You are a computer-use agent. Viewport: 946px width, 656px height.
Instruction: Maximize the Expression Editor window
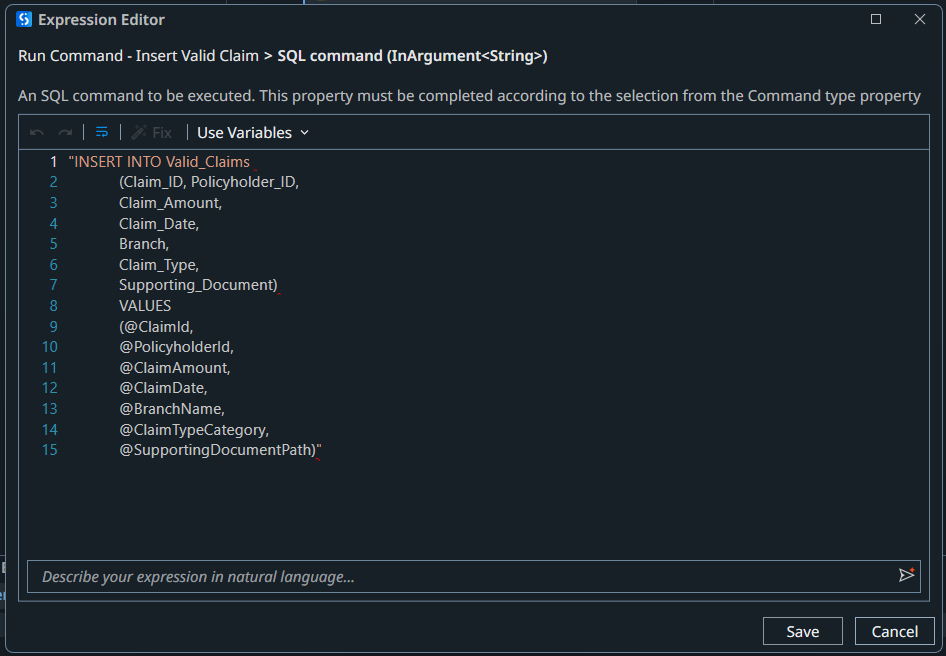[876, 19]
